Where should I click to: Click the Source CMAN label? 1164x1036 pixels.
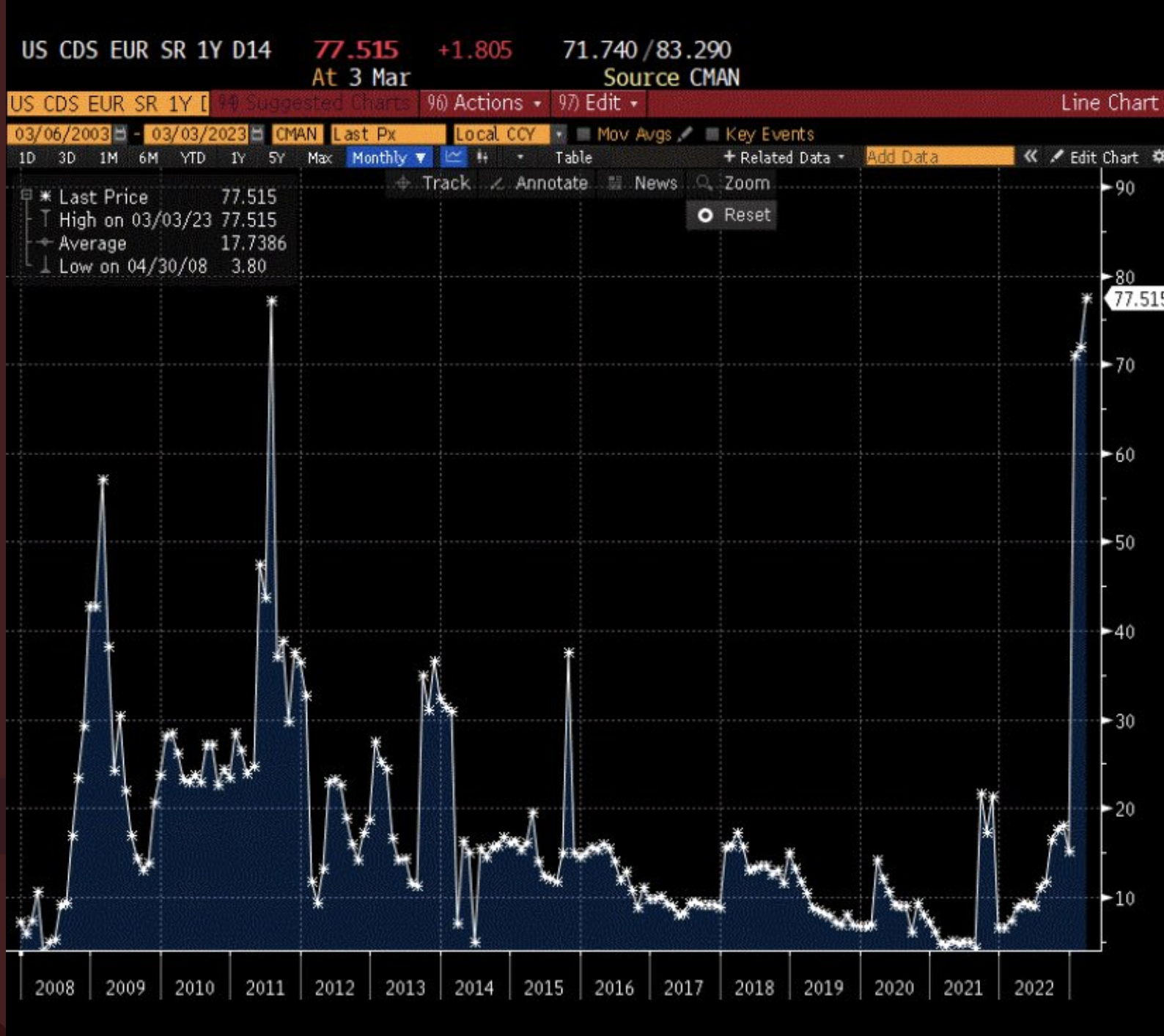[671, 78]
